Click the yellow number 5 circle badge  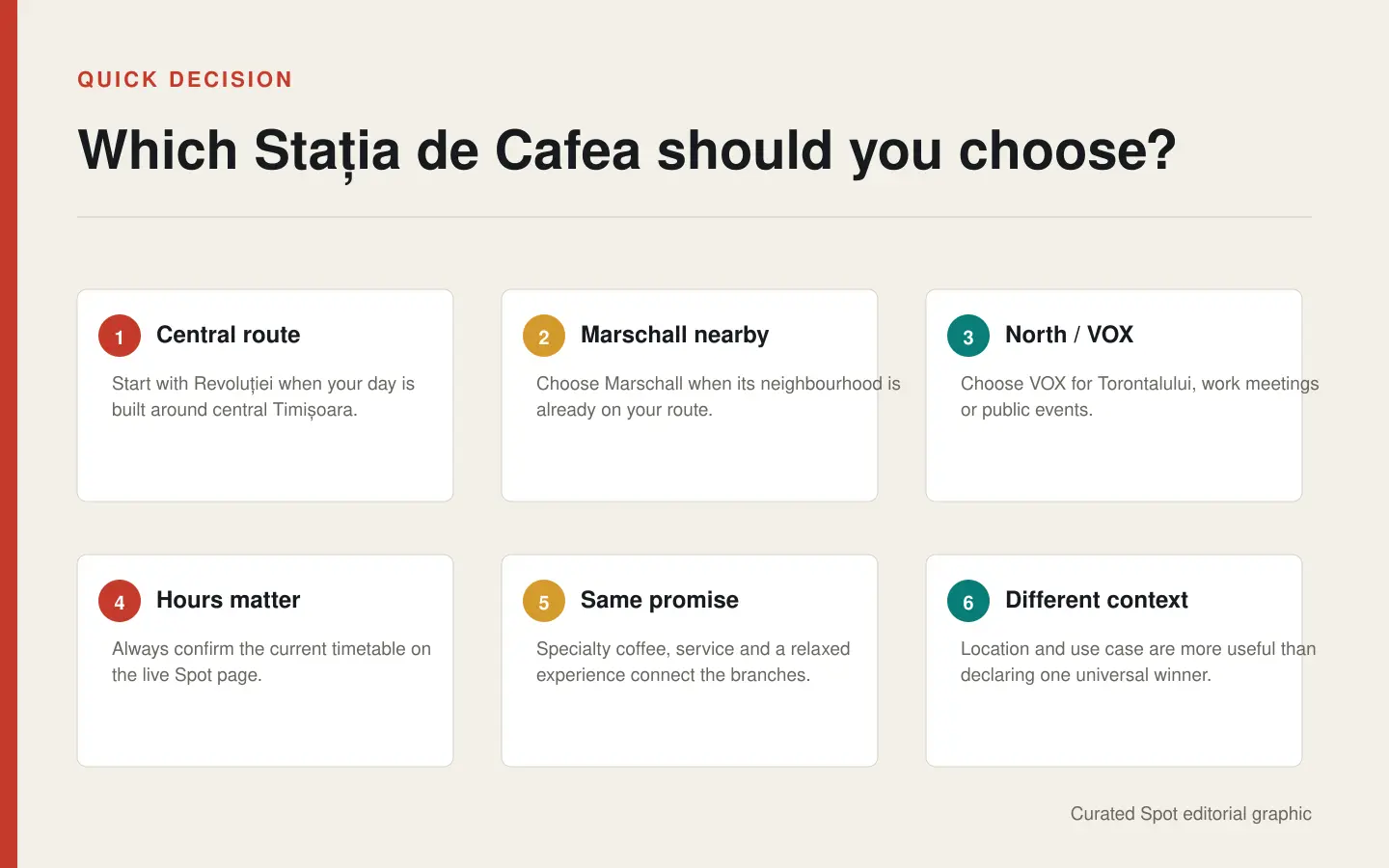pos(544,601)
